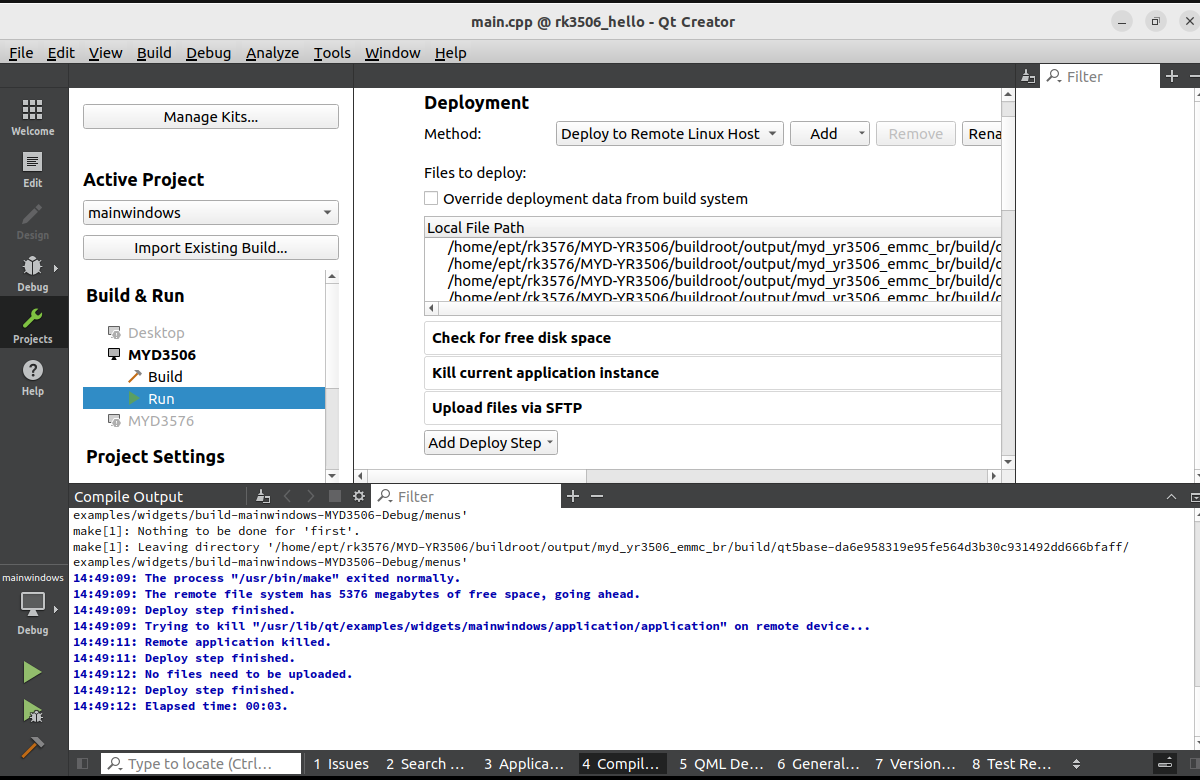1200x780 pixels.
Task: Expand the Check for free disk space step
Action: [x=712, y=338]
